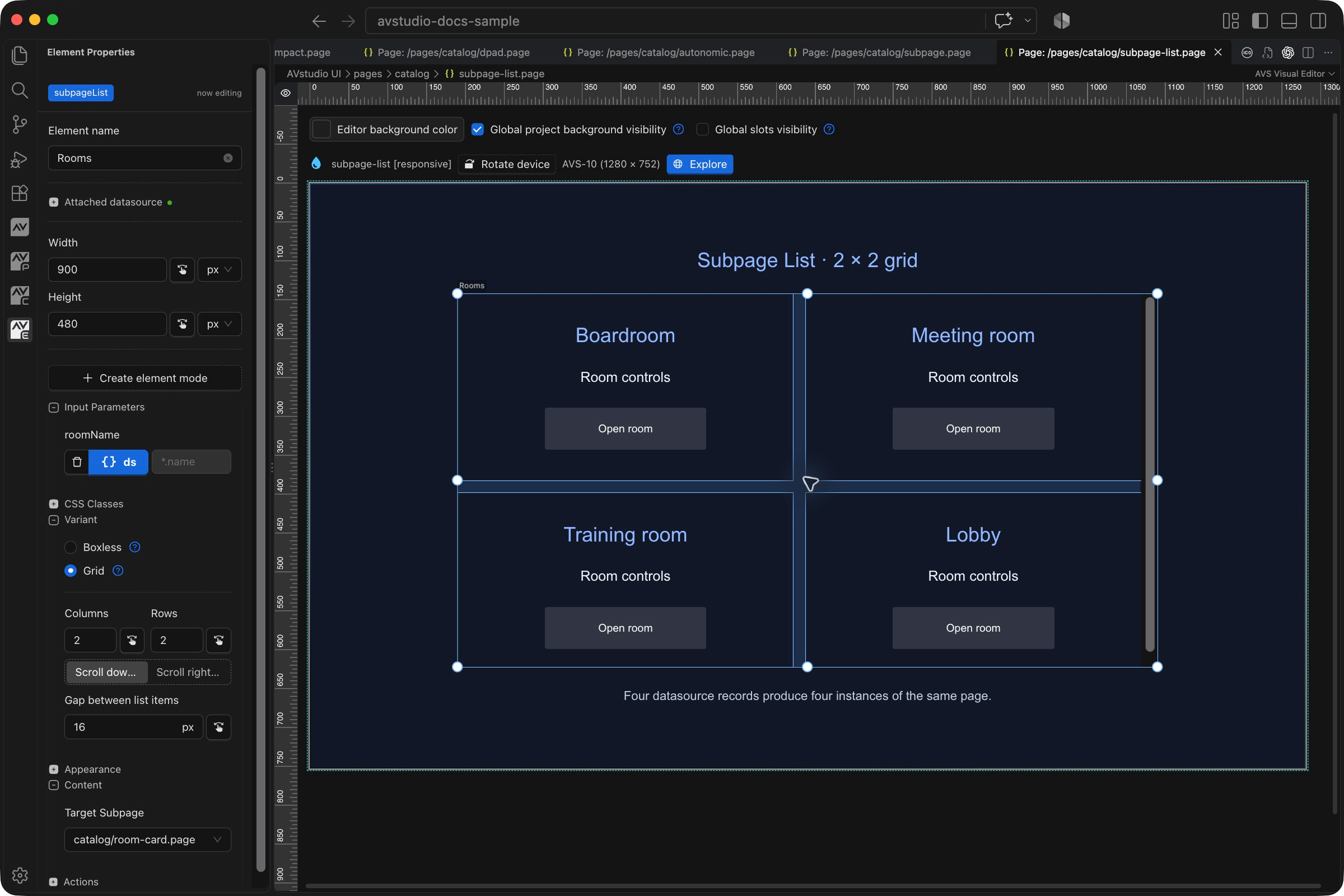Click Create element mode button
The width and height of the screenshot is (1344, 896).
[x=145, y=377]
